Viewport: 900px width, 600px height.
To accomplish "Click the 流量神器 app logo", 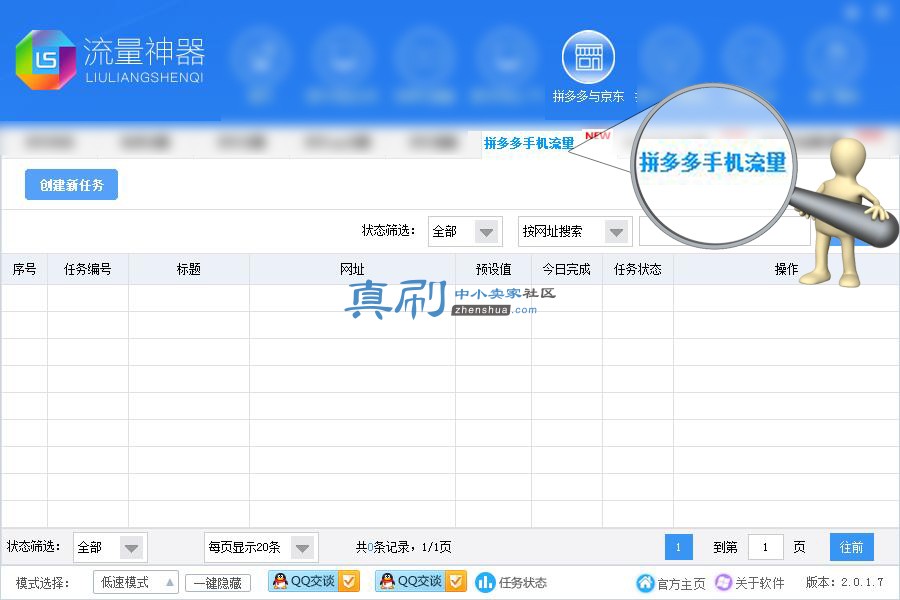I will pos(46,60).
